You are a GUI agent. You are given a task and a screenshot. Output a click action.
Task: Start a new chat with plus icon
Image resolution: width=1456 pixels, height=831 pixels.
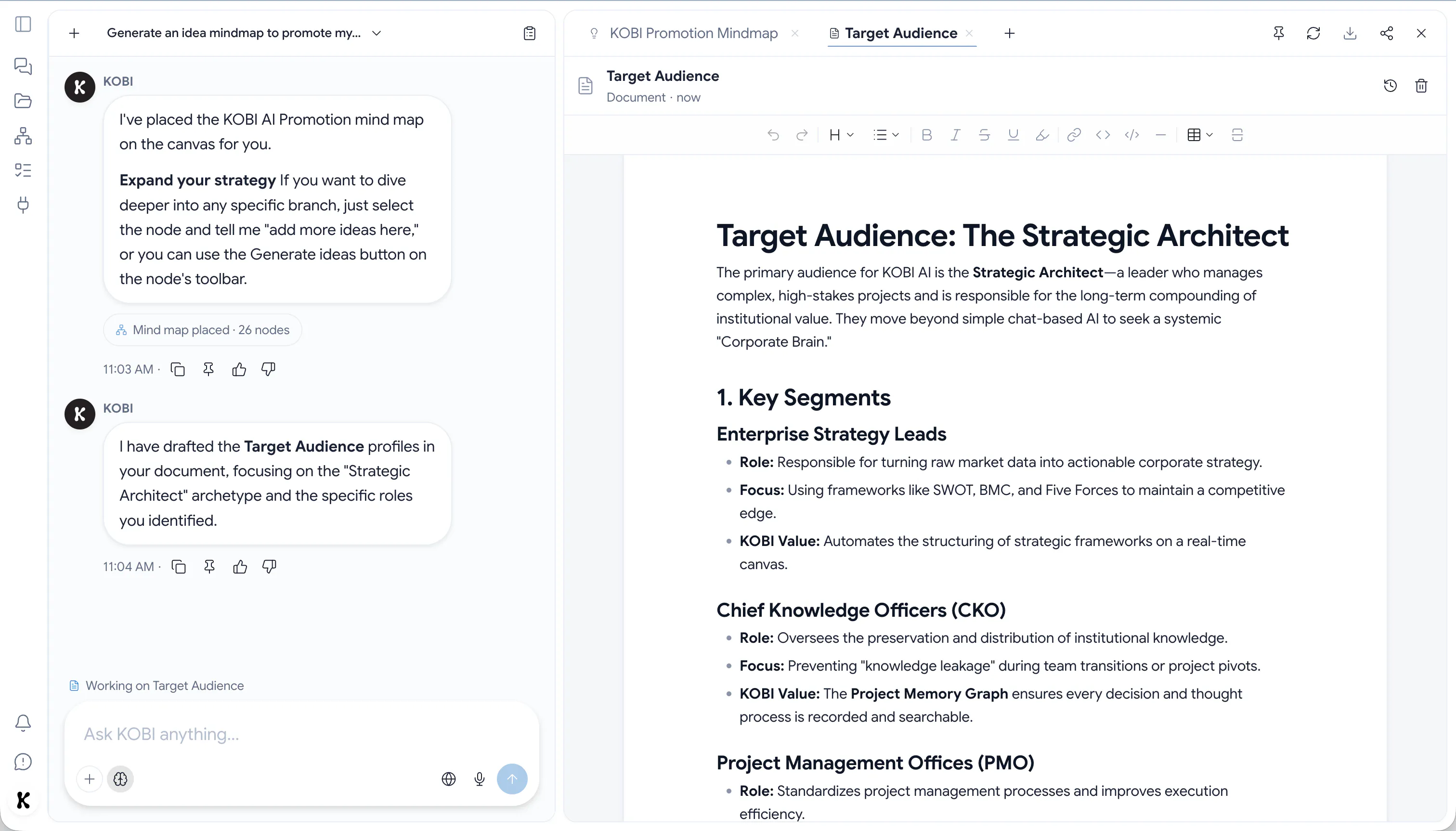pos(74,33)
